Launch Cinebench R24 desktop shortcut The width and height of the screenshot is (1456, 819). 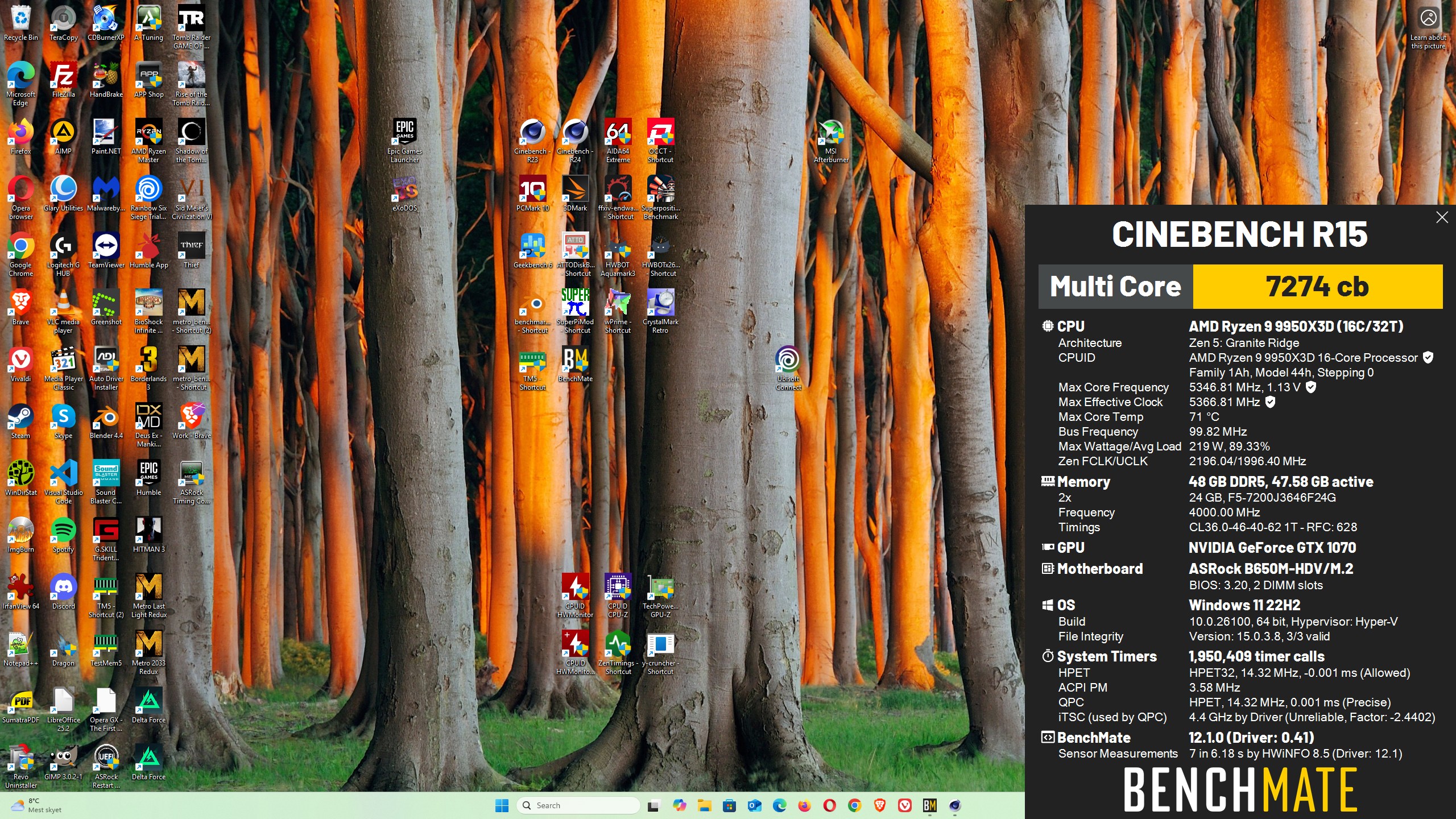575,140
